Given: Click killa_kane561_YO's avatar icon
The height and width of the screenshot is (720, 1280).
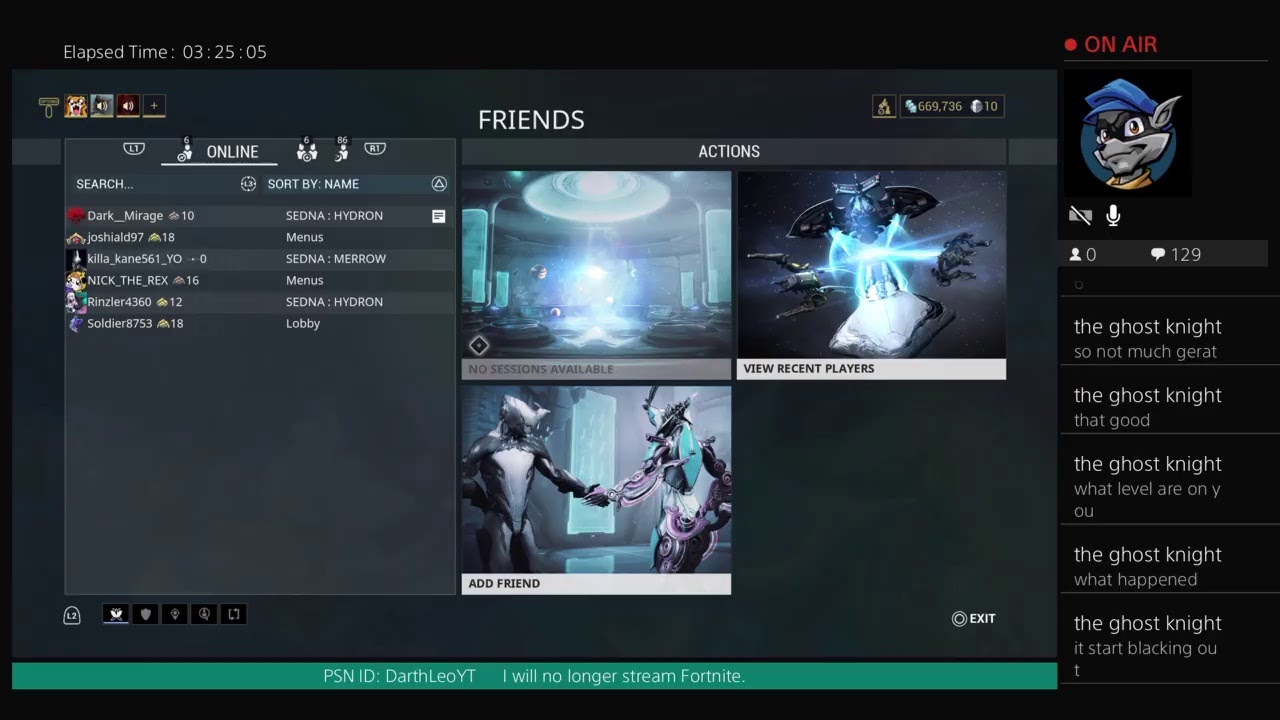Looking at the screenshot, I should tap(76, 259).
